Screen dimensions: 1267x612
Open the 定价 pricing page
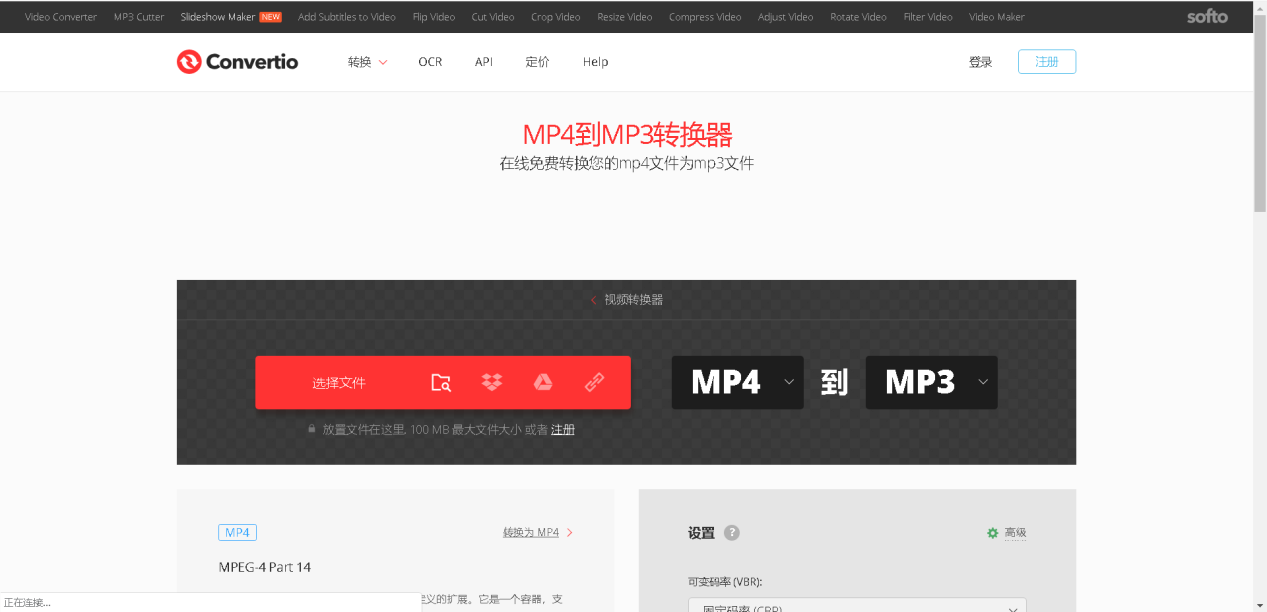click(537, 62)
